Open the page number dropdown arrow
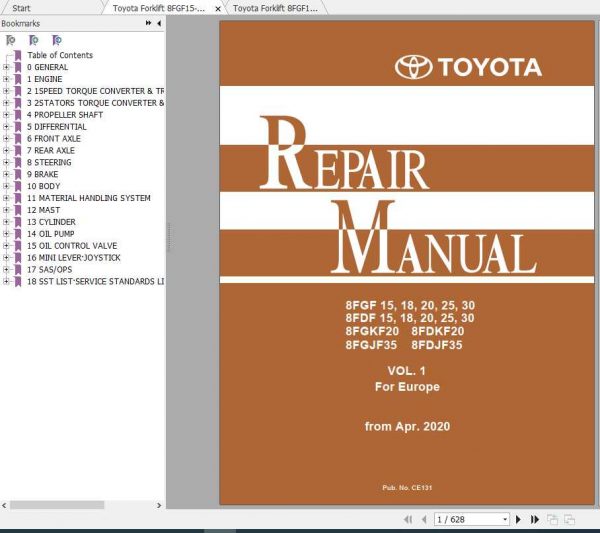Screen dimensions: 600x533 (505, 520)
